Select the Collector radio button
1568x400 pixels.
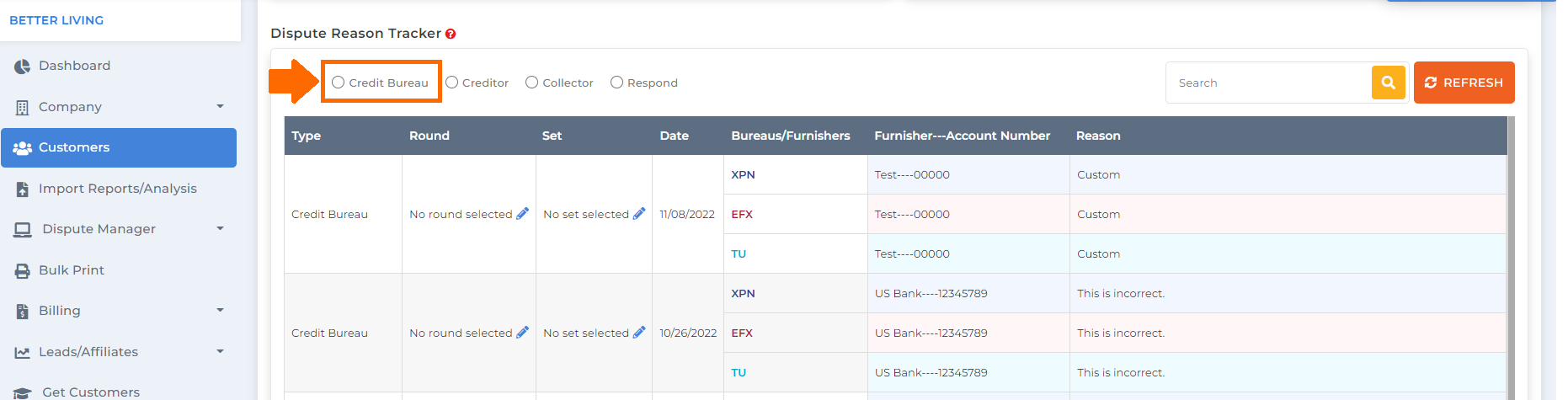[531, 83]
